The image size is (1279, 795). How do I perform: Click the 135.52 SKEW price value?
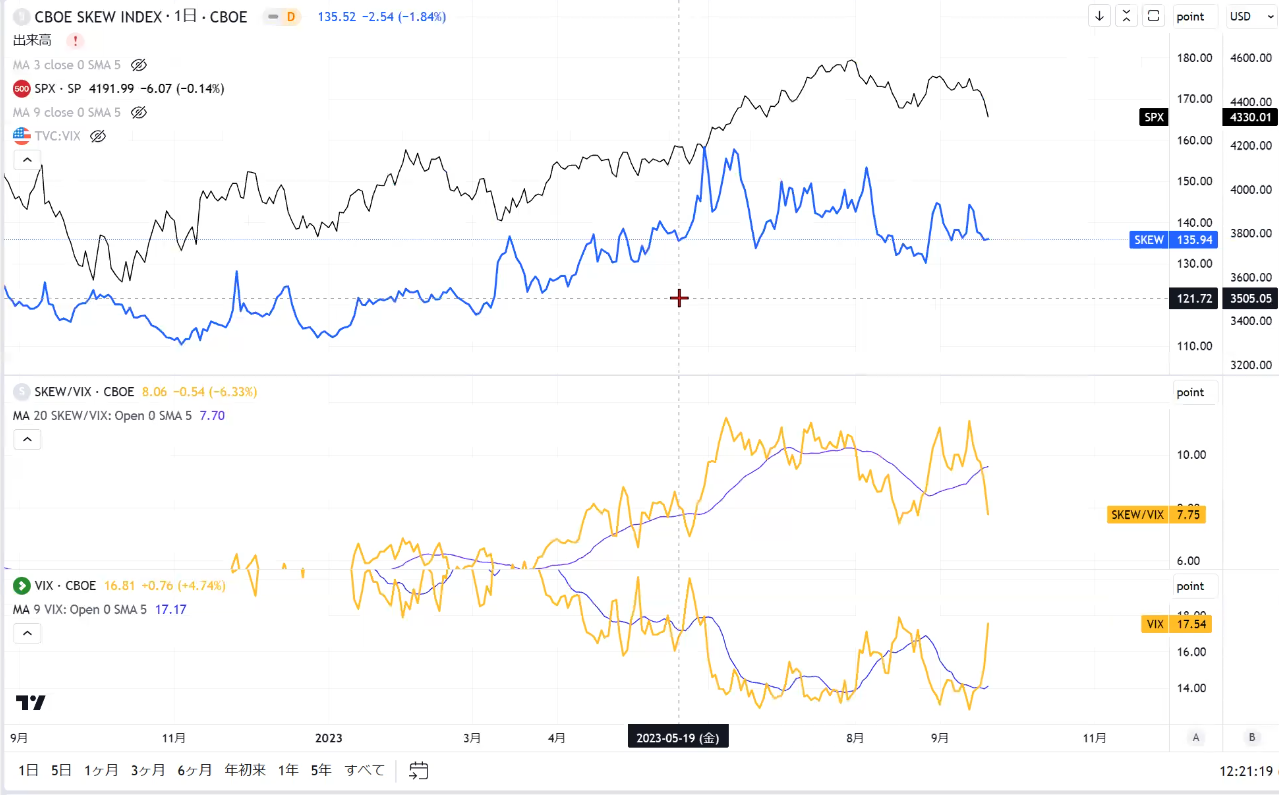pos(337,17)
